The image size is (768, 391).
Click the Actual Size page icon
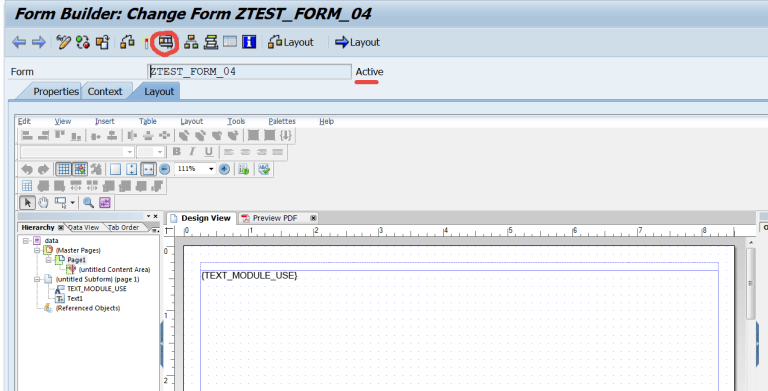(115, 169)
